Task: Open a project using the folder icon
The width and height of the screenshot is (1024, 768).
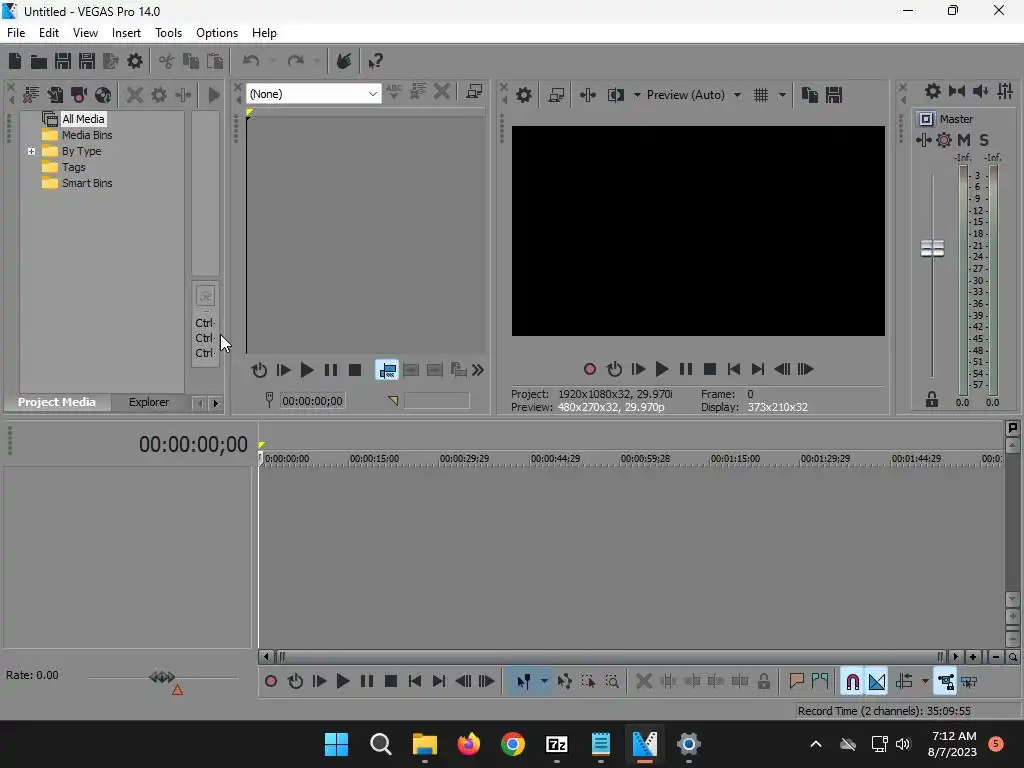Action: 39,61
